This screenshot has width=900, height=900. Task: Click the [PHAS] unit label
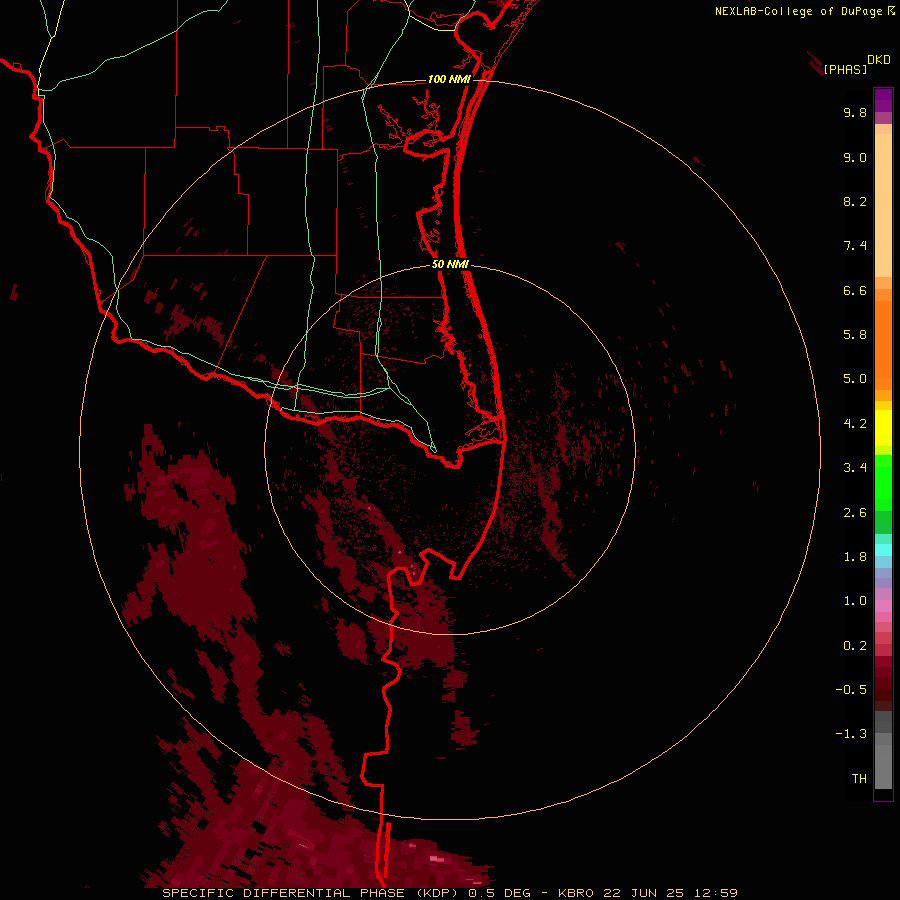(845, 70)
